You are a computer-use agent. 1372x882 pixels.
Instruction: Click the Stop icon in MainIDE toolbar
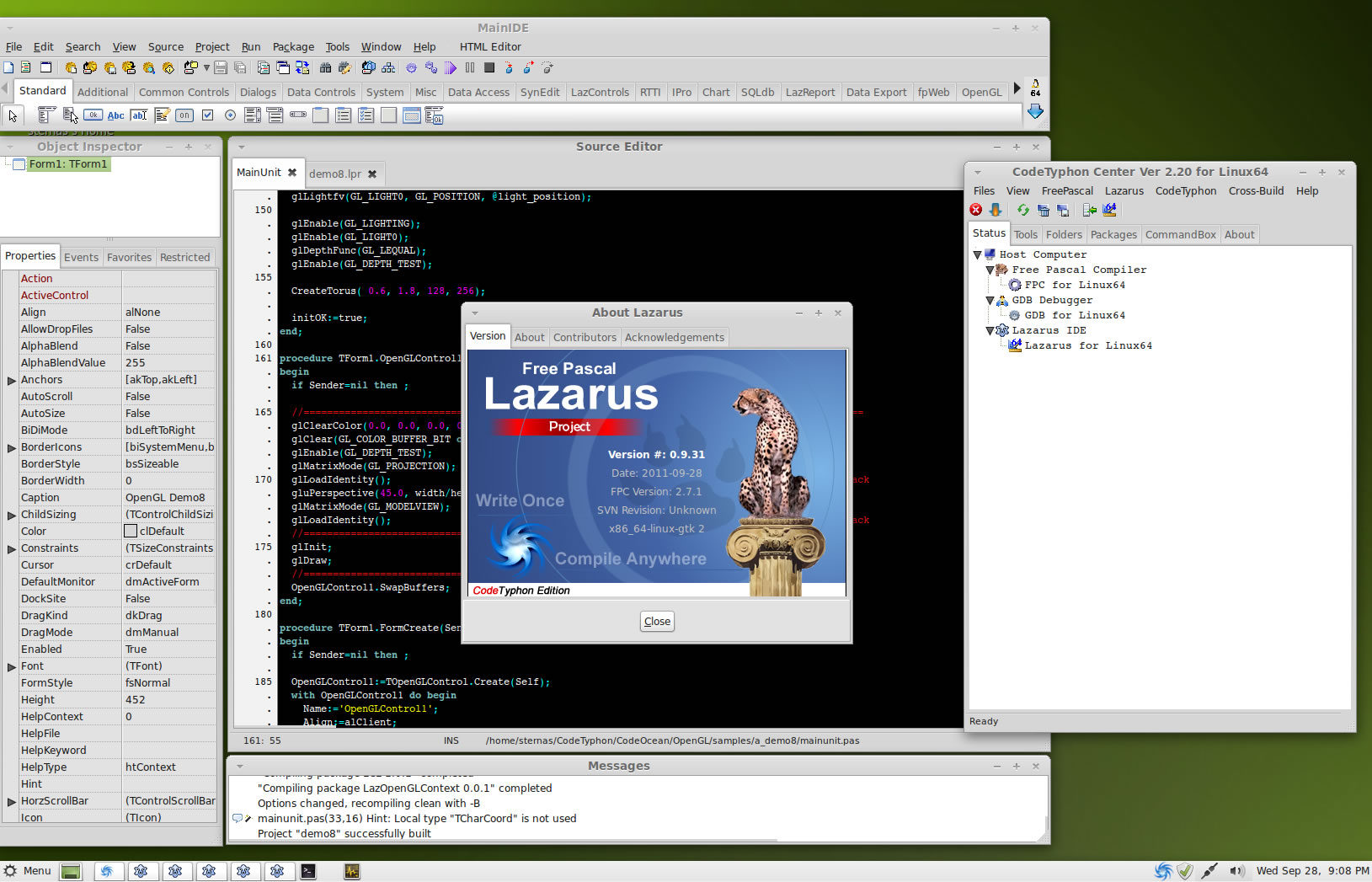tap(488, 67)
